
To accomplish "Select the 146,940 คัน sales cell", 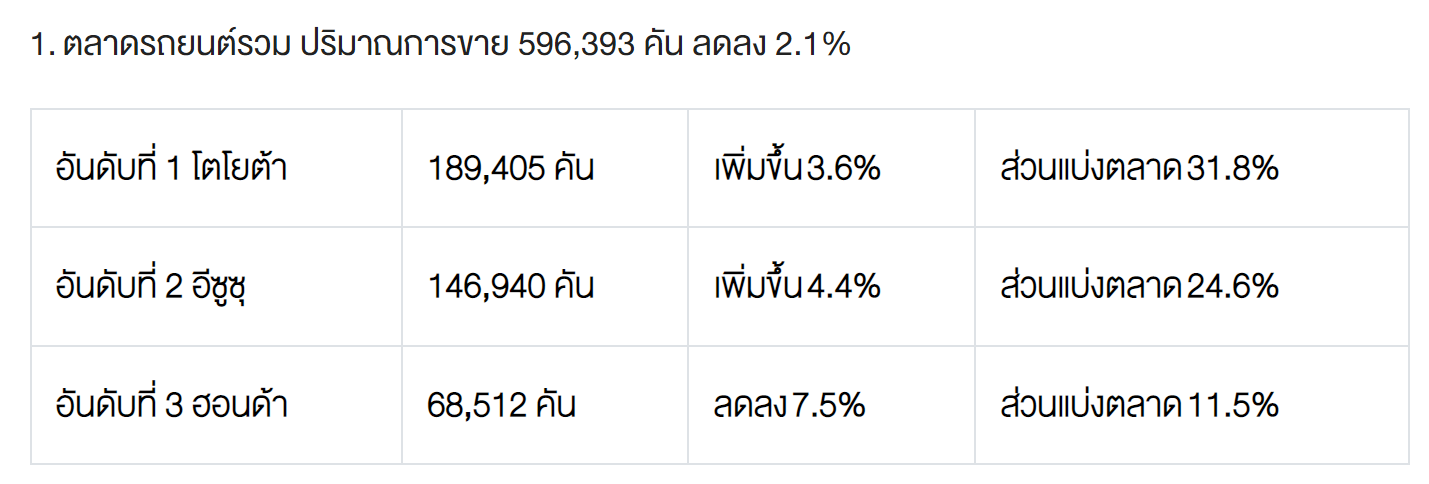I will [x=511, y=288].
